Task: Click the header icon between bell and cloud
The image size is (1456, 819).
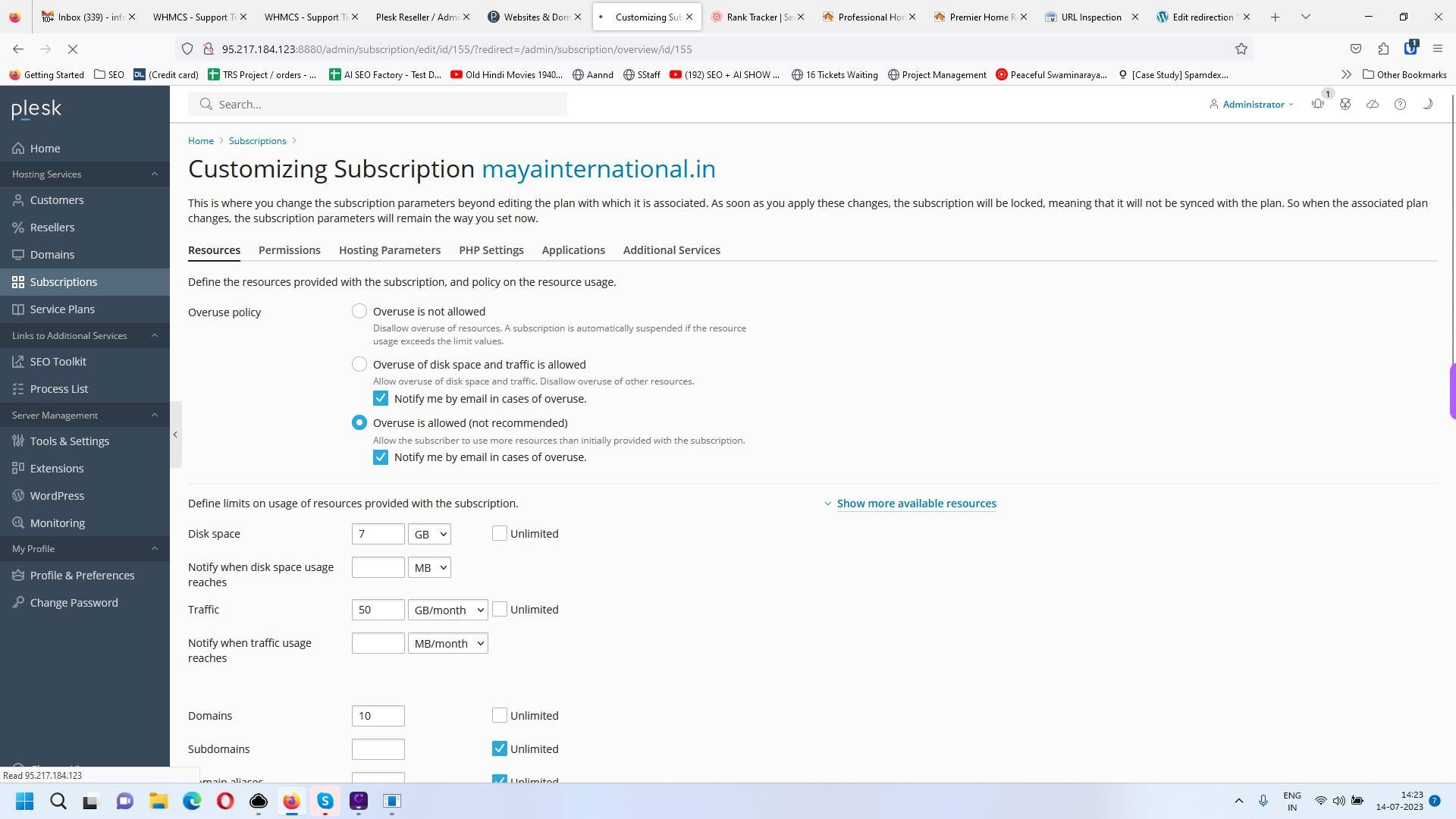Action: pyautogui.click(x=1345, y=104)
